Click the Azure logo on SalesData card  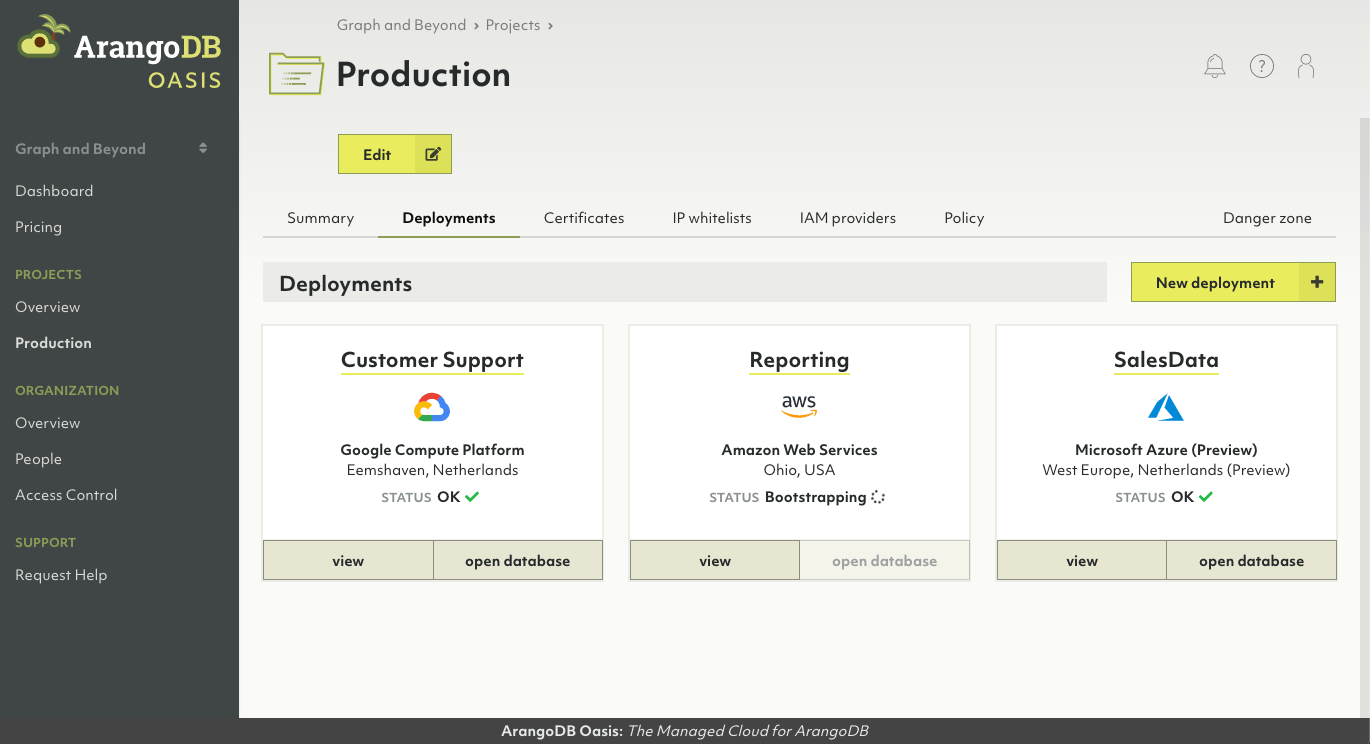tap(1166, 408)
